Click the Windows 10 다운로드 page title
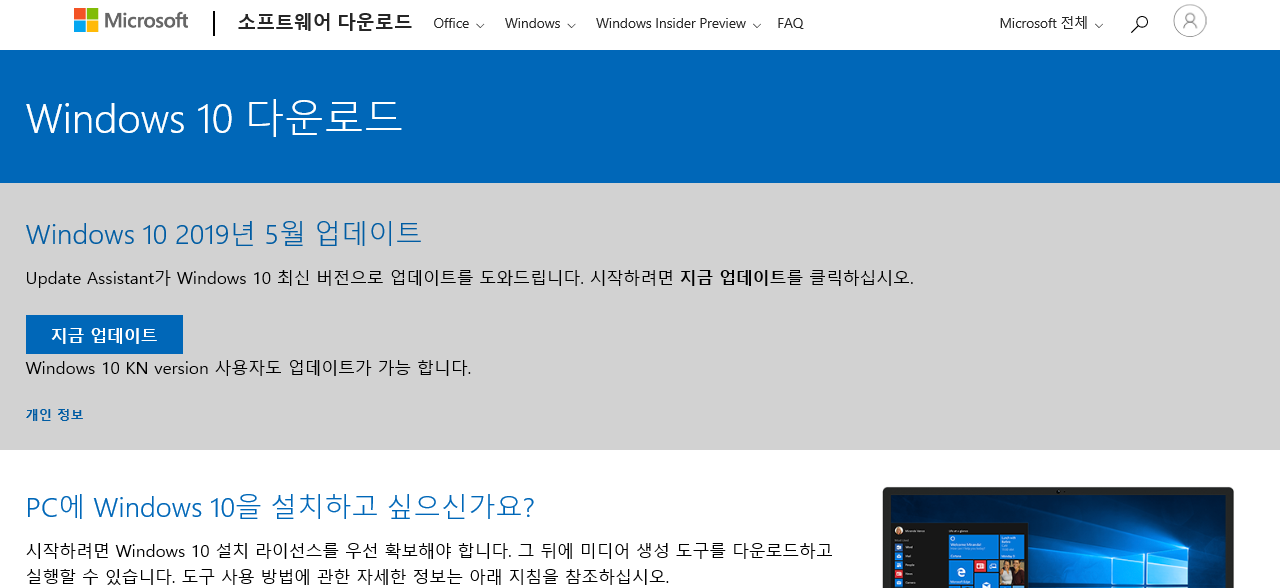Screen dimensions: 1280x588 pos(214,118)
